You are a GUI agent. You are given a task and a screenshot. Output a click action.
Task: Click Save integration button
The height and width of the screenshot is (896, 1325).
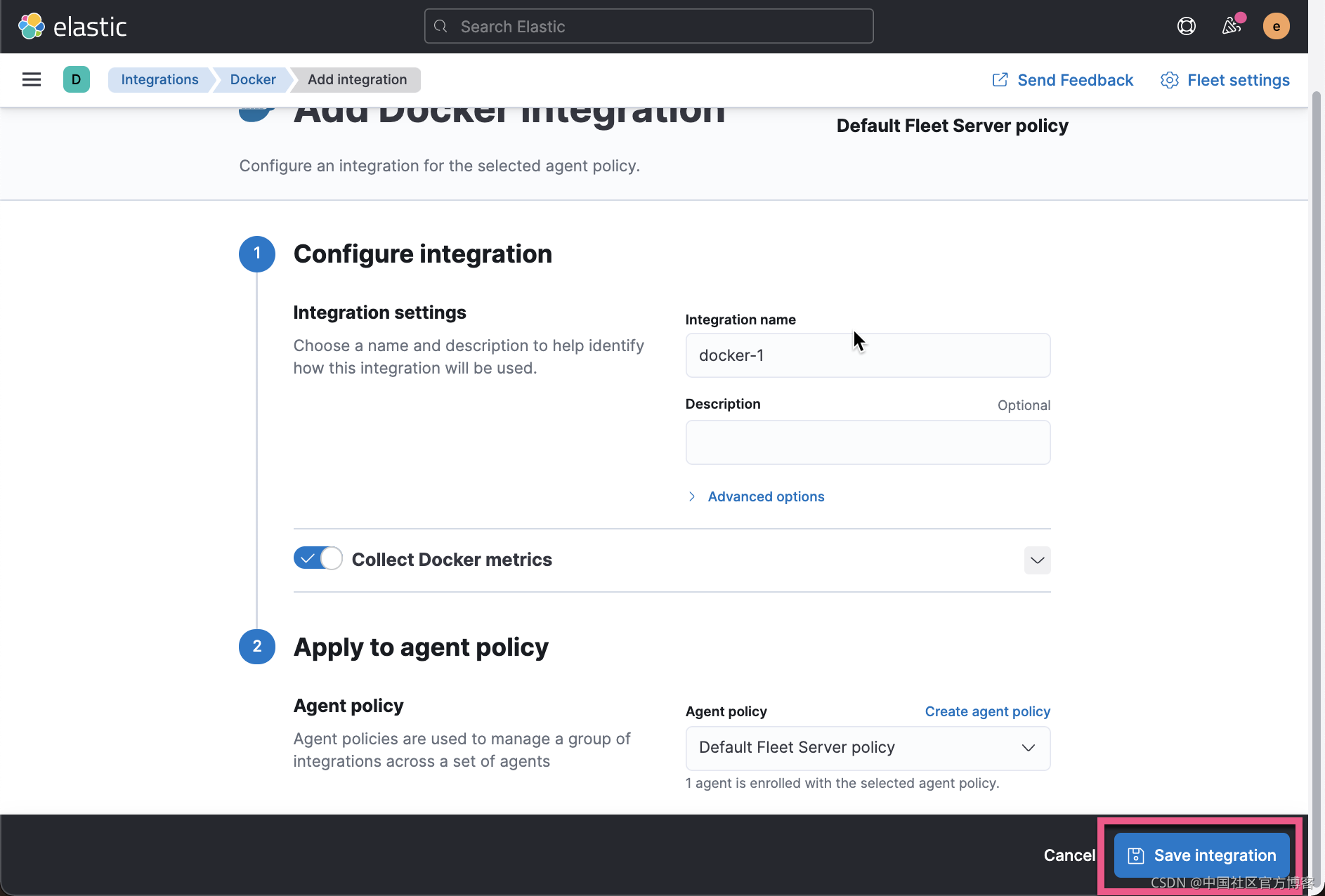tap(1202, 855)
